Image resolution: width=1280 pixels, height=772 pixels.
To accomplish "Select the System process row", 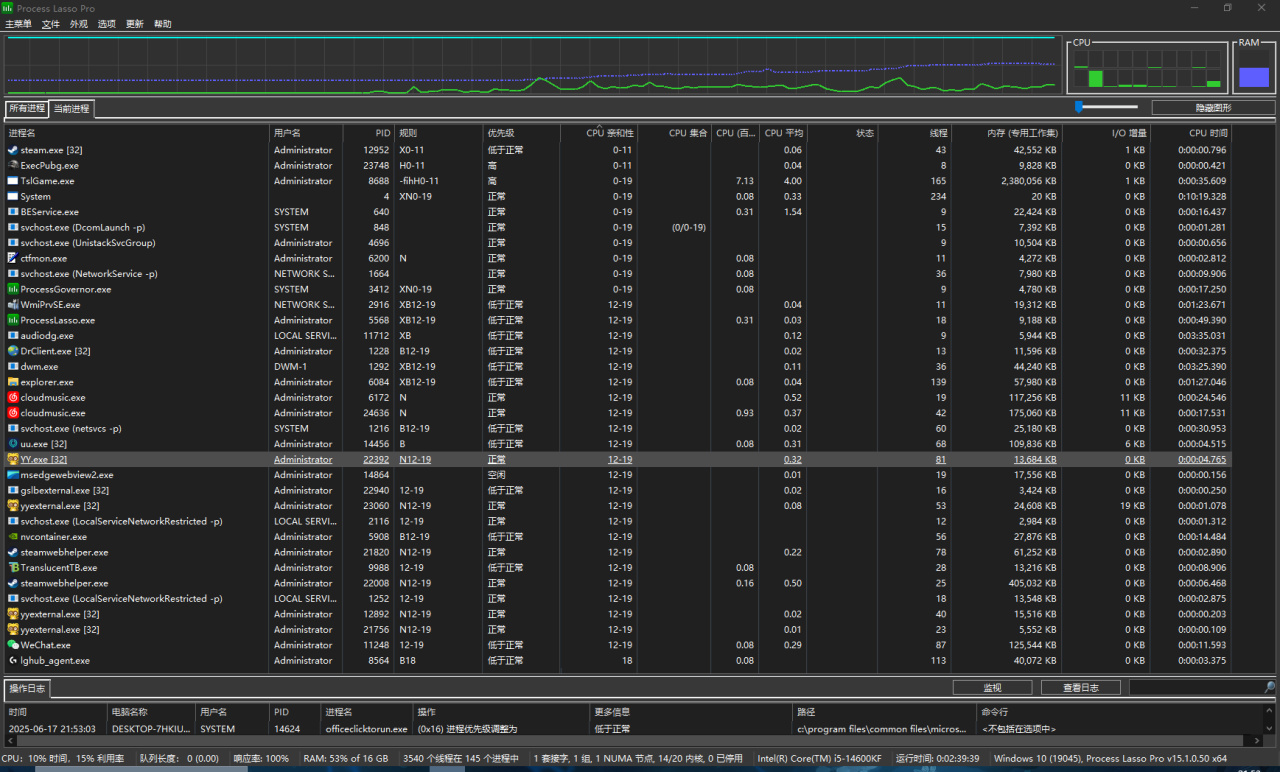I will coord(617,196).
